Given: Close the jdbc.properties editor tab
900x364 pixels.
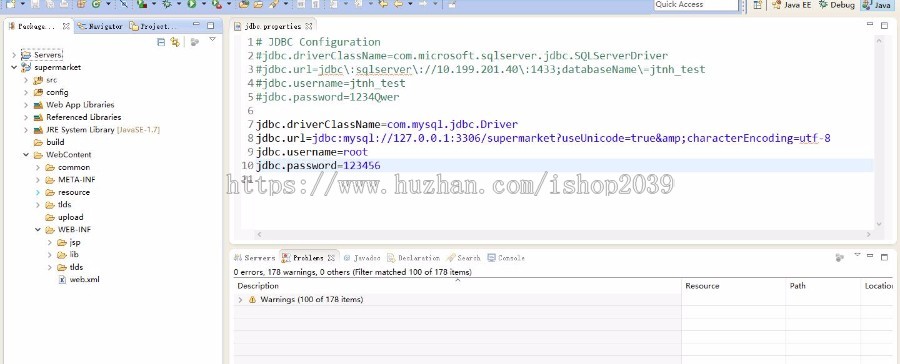Looking at the screenshot, I should pyautogui.click(x=309, y=26).
